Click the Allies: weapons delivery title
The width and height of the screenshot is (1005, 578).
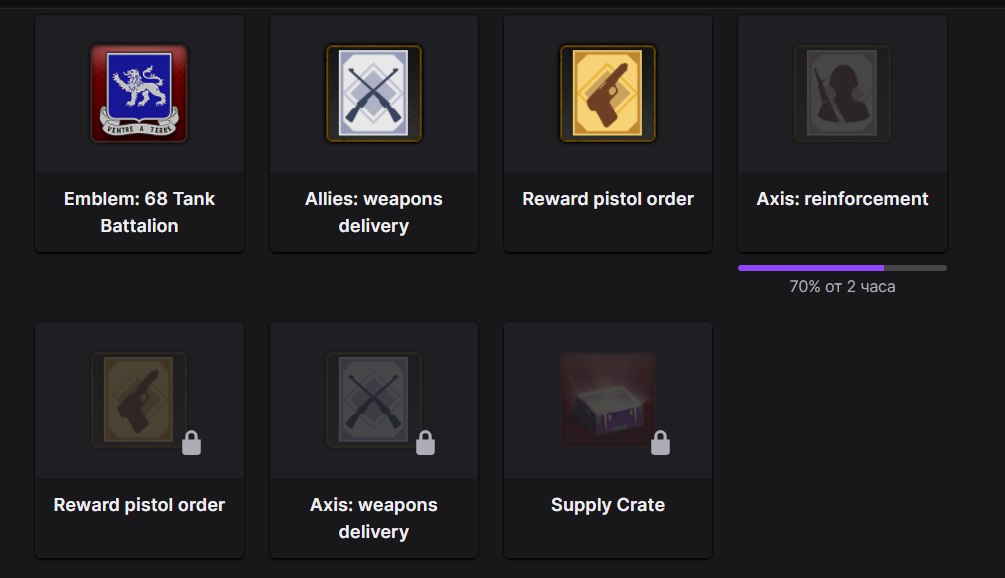point(374,212)
